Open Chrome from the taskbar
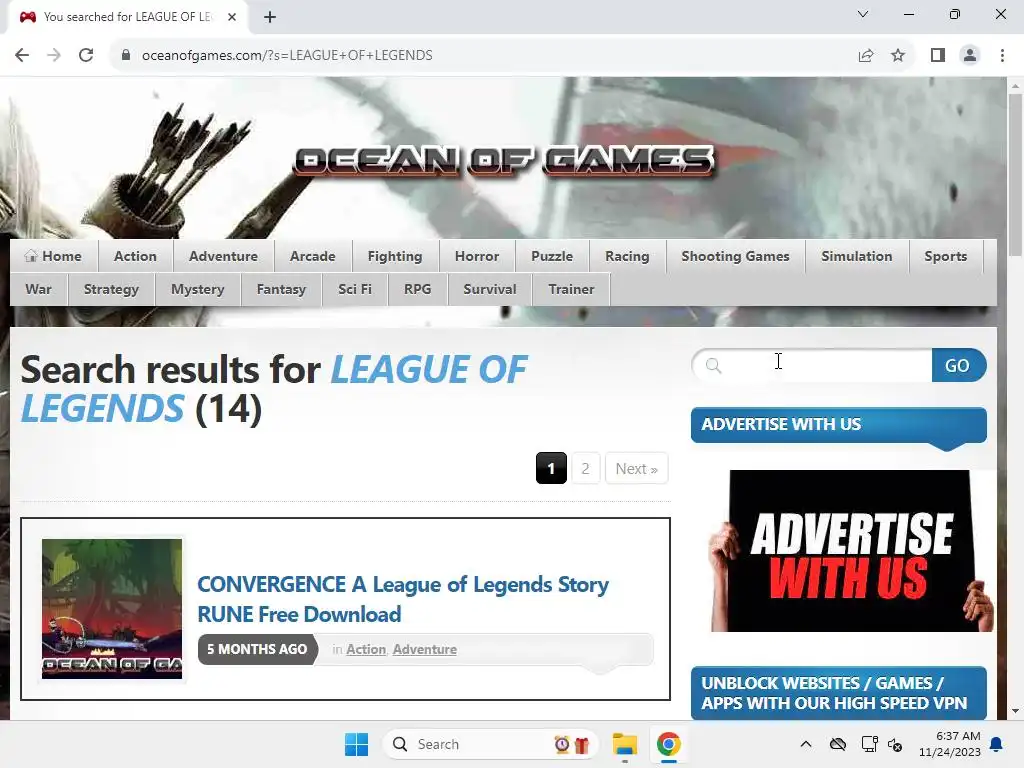This screenshot has height=768, width=1024. (x=669, y=744)
